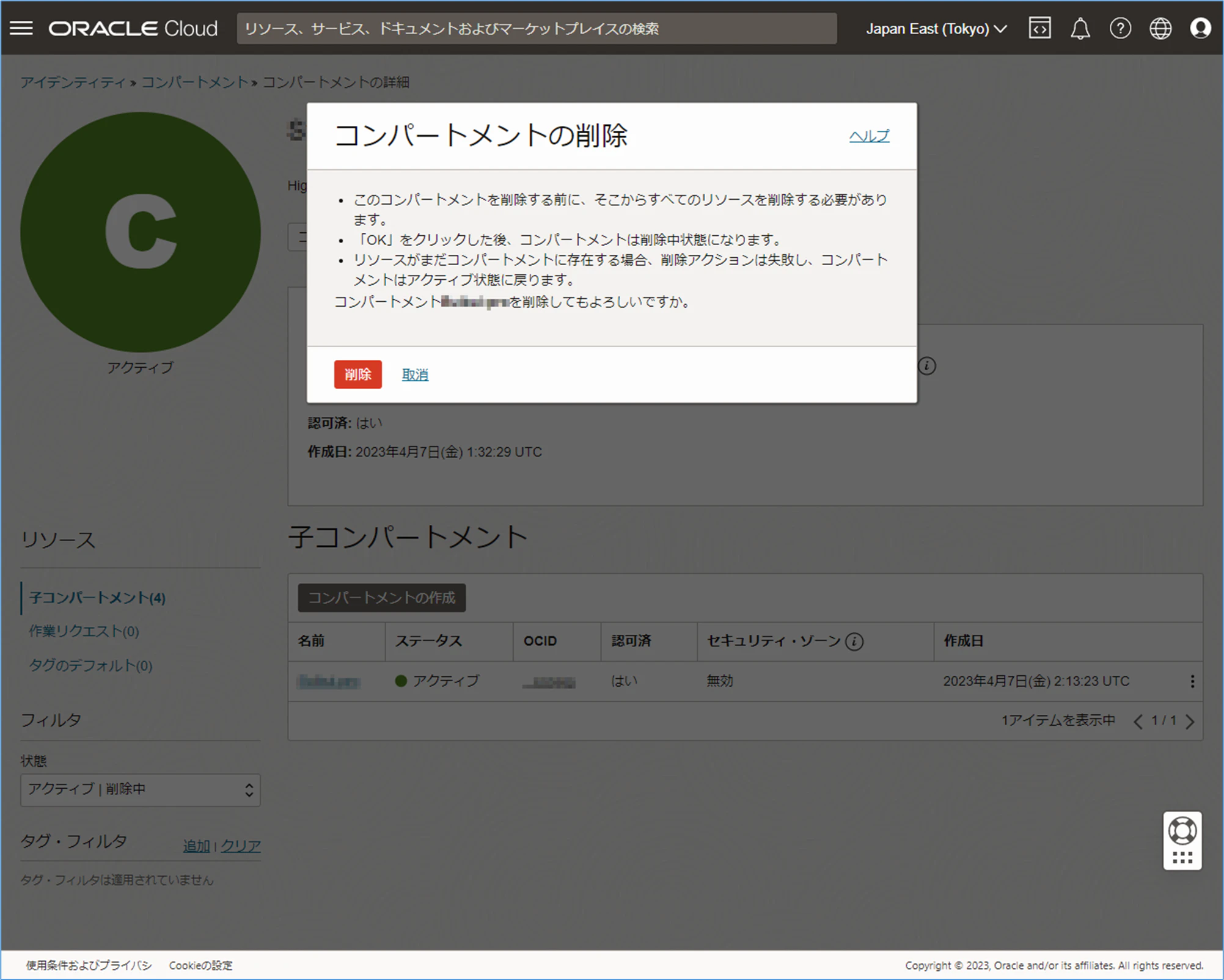
Task: Click the Security Zone column info icon
Action: [x=854, y=642]
